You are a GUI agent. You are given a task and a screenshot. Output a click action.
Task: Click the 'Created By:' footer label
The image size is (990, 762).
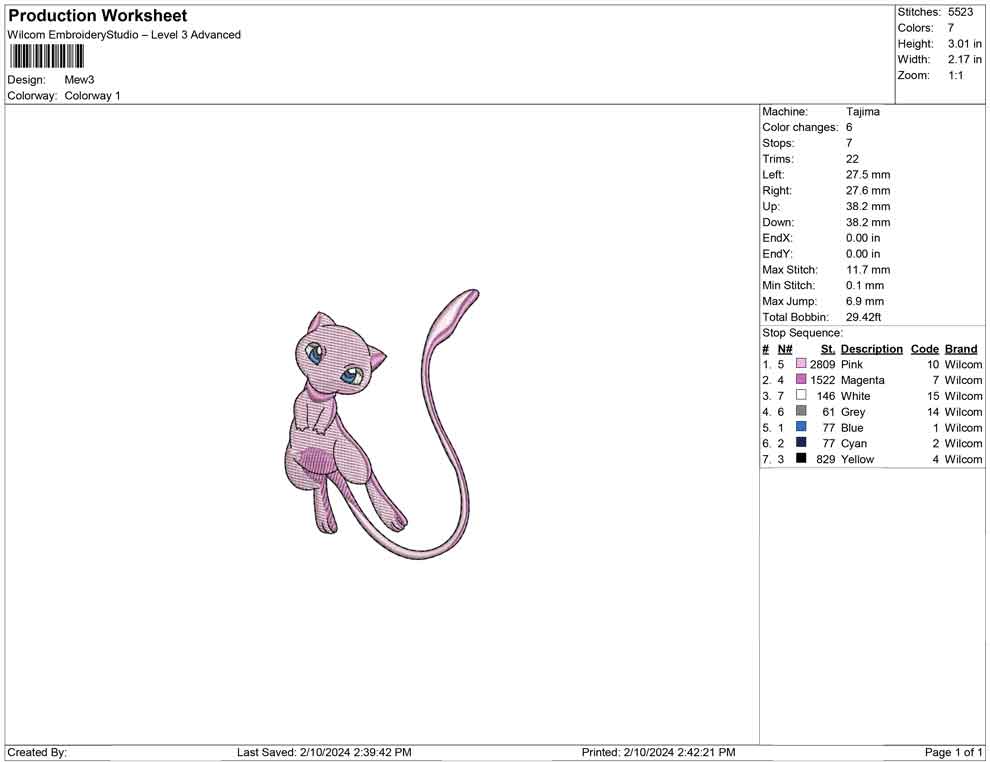(x=37, y=752)
